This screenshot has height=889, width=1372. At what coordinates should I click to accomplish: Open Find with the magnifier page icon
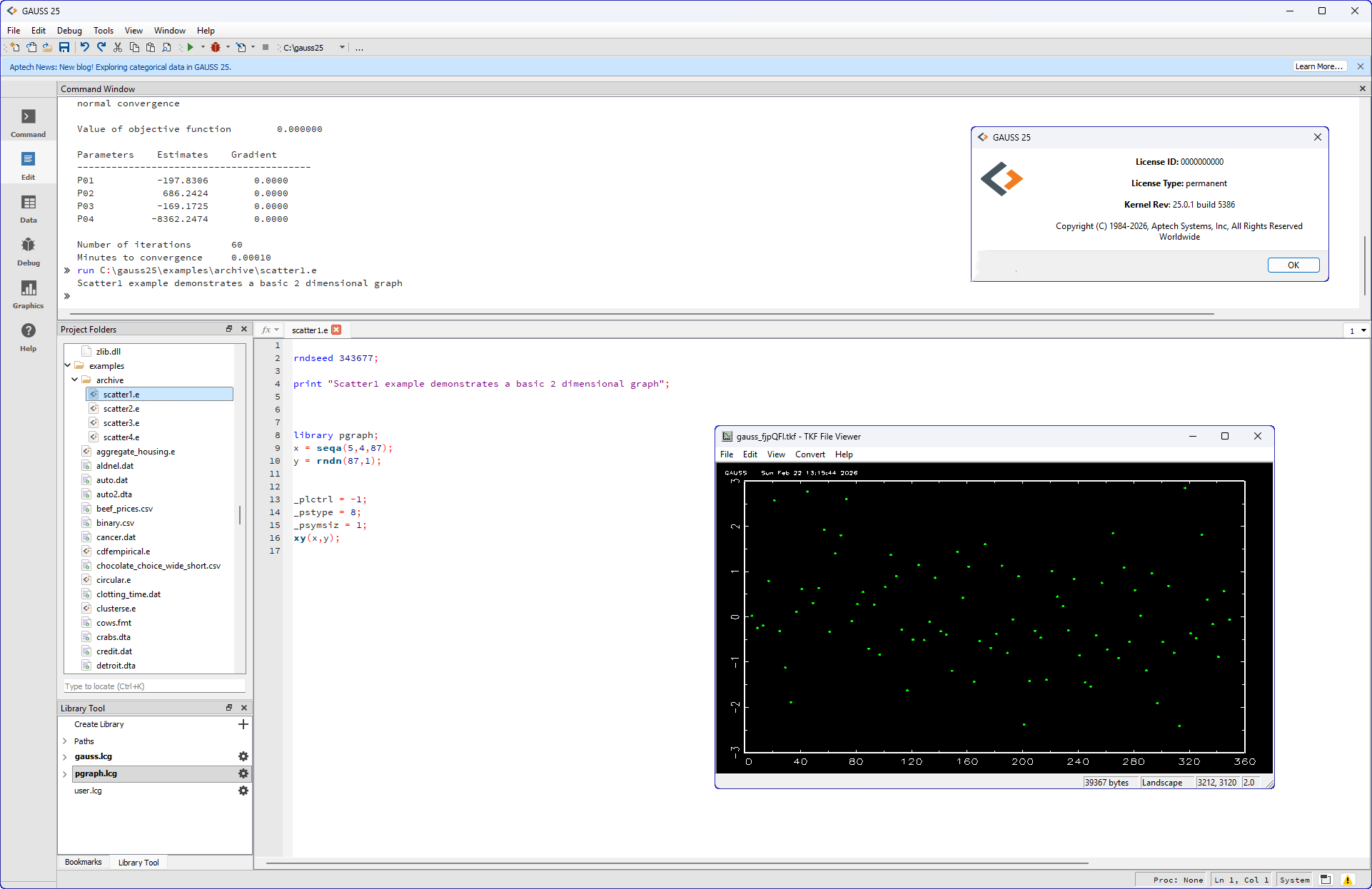tap(167, 48)
